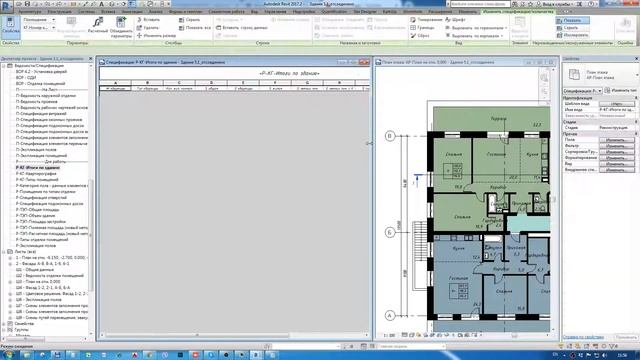Image resolution: width=640 pixels, height=360 pixels.
Task: Open the Вставка ribbon tab
Action: [108, 12]
